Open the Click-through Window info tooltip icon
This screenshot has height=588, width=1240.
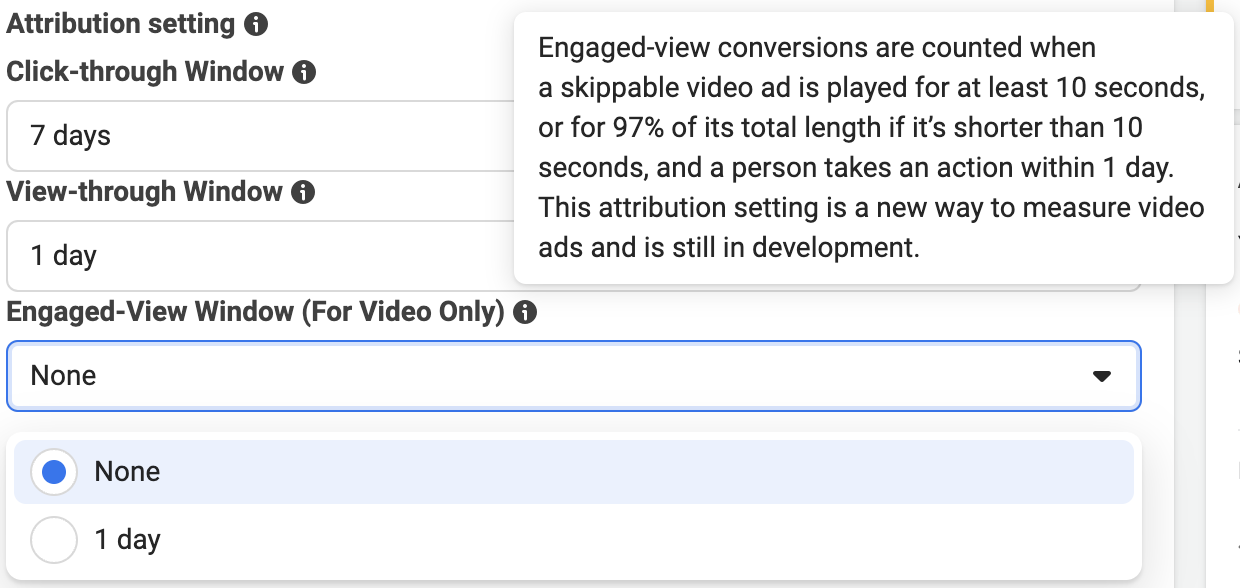(304, 72)
